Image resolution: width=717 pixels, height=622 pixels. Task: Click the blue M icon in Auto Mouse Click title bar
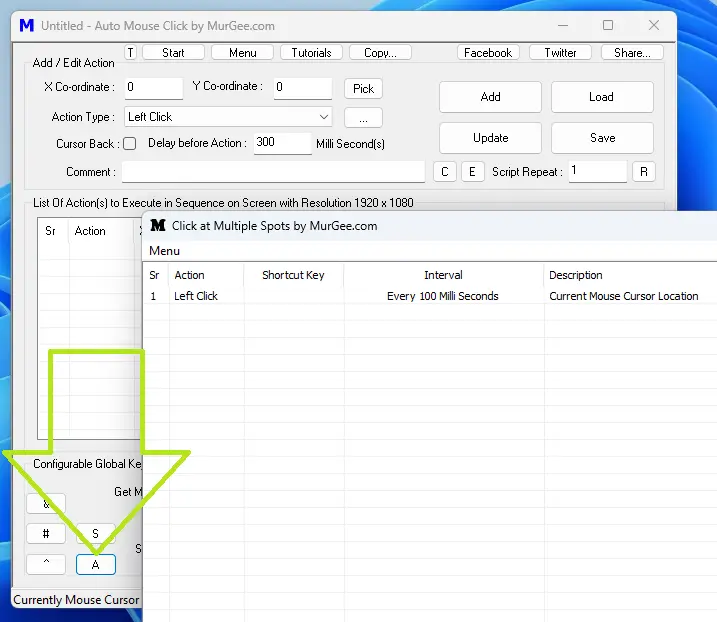click(x=27, y=26)
